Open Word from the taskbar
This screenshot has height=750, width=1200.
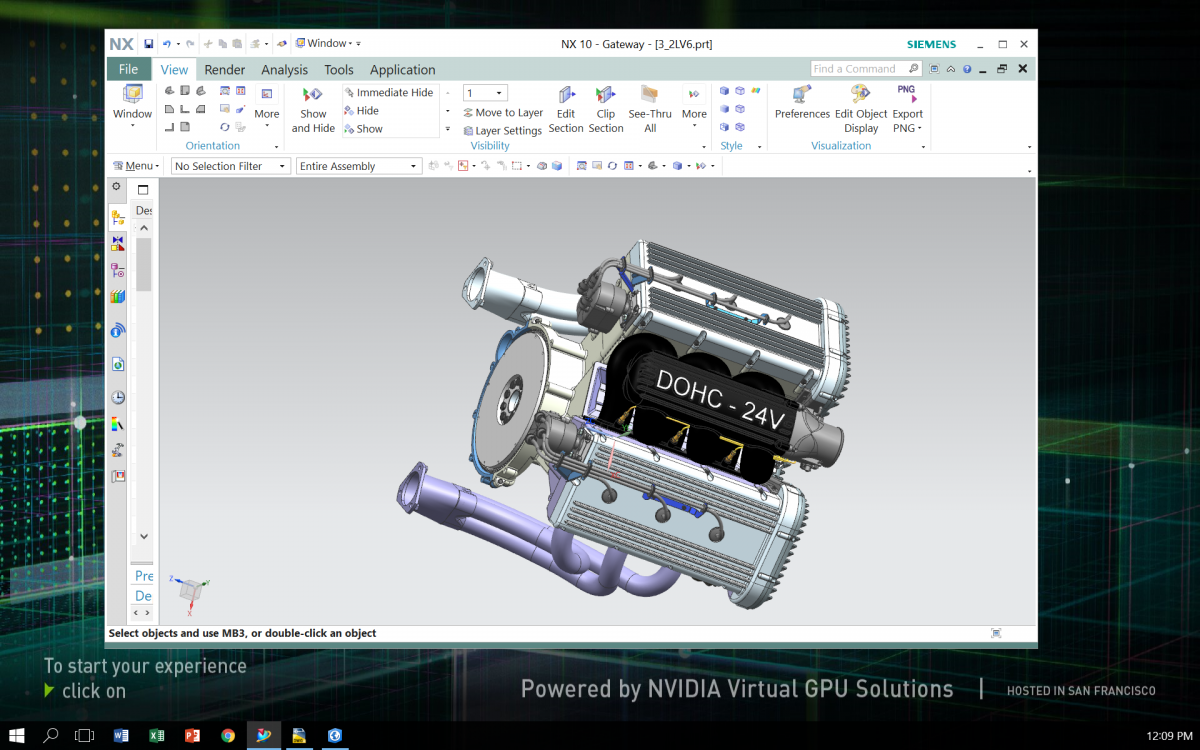(122, 735)
